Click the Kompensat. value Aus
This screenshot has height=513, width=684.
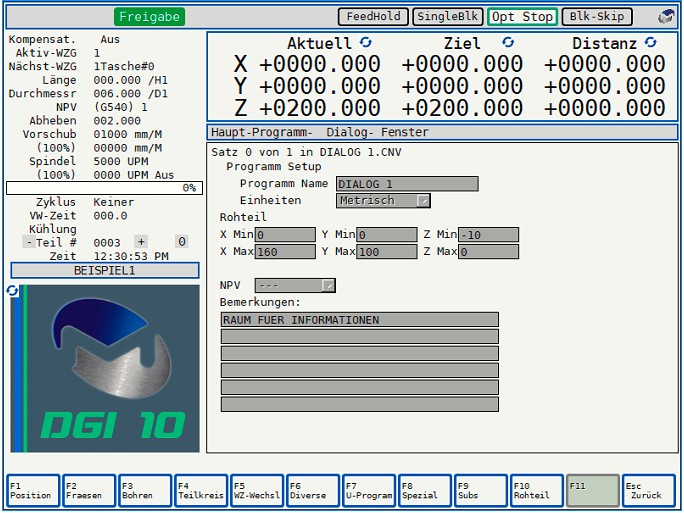pyautogui.click(x=110, y=40)
